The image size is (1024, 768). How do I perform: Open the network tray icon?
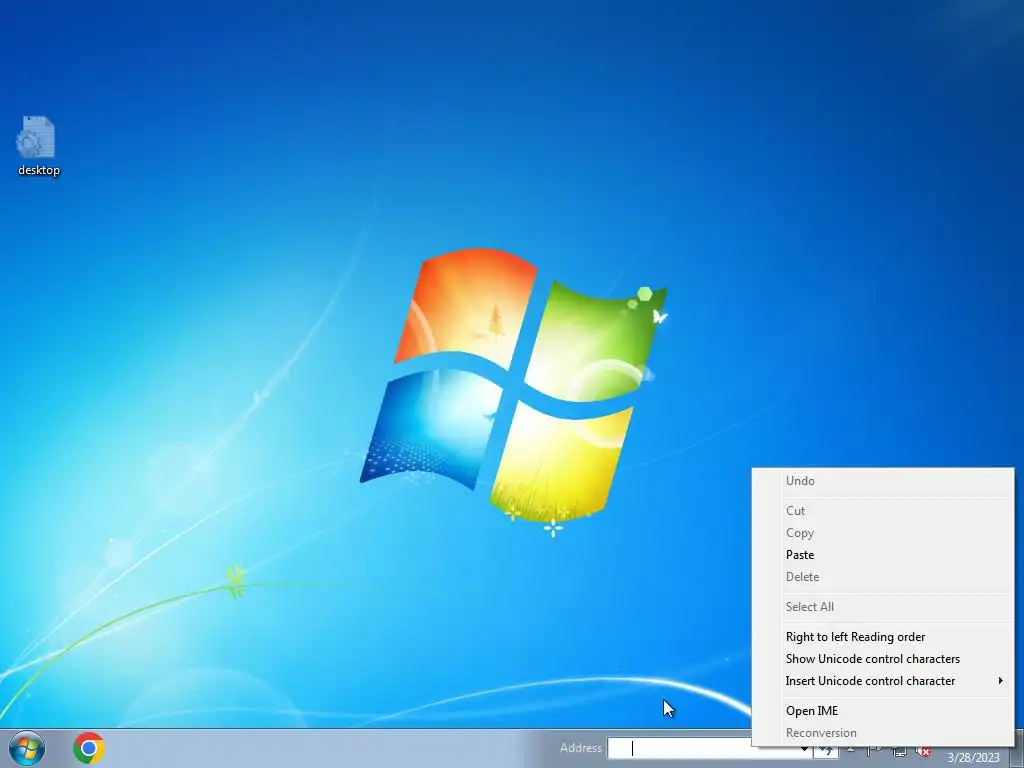pyautogui.click(x=899, y=752)
